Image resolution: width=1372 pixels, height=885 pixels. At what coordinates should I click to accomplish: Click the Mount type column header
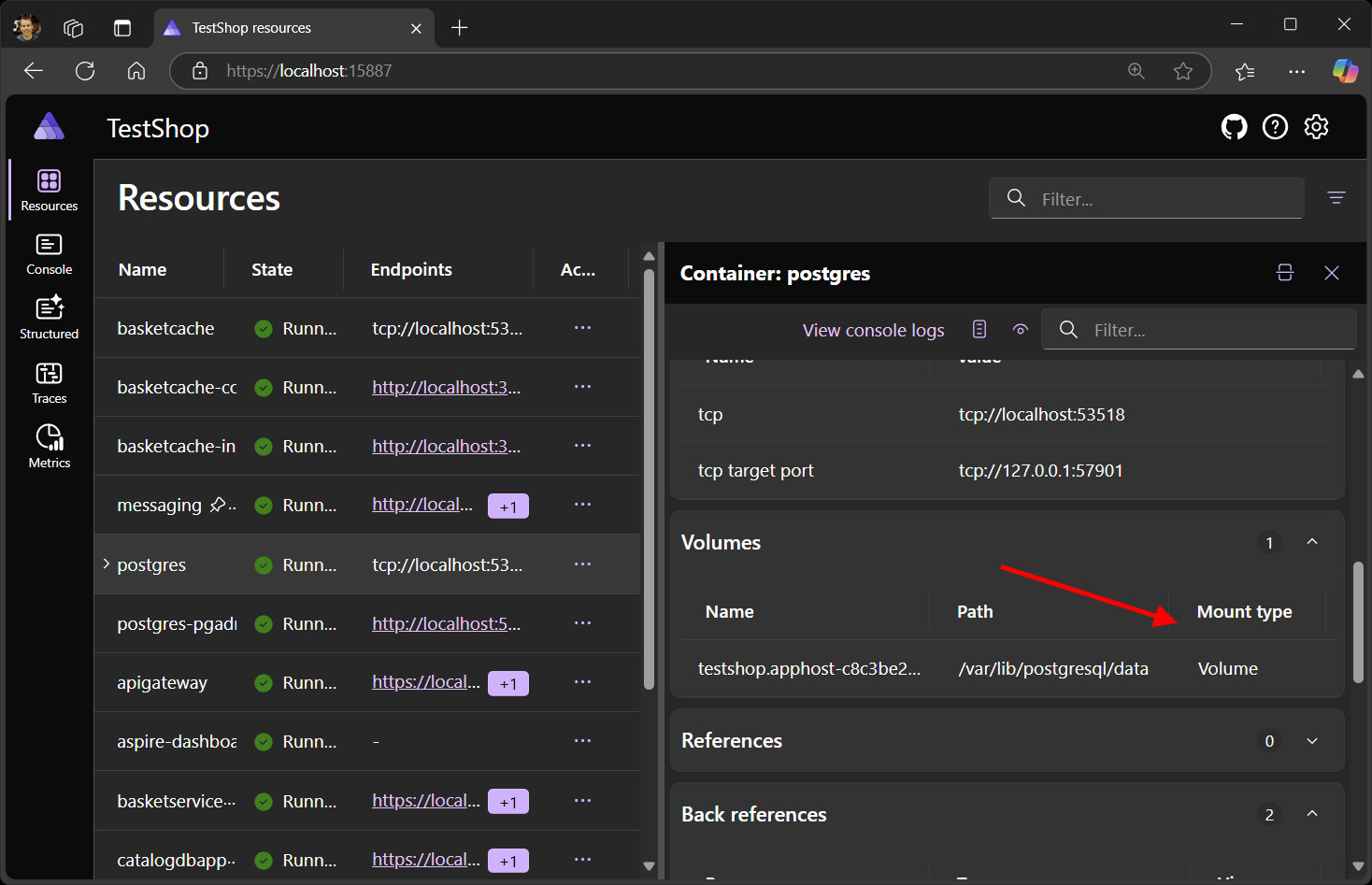pos(1244,611)
